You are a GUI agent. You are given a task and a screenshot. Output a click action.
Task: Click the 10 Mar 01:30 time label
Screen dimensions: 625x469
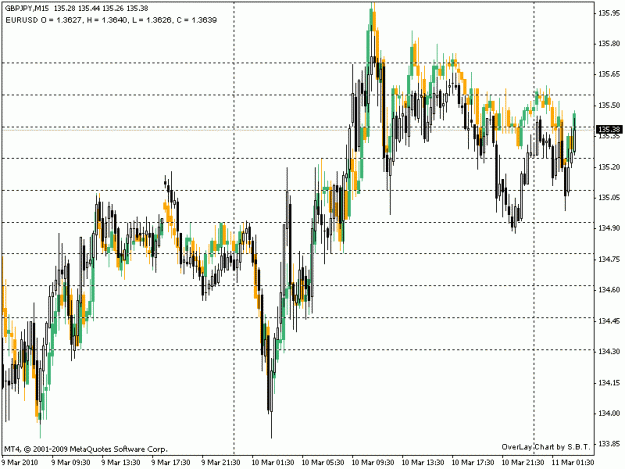tap(273, 463)
